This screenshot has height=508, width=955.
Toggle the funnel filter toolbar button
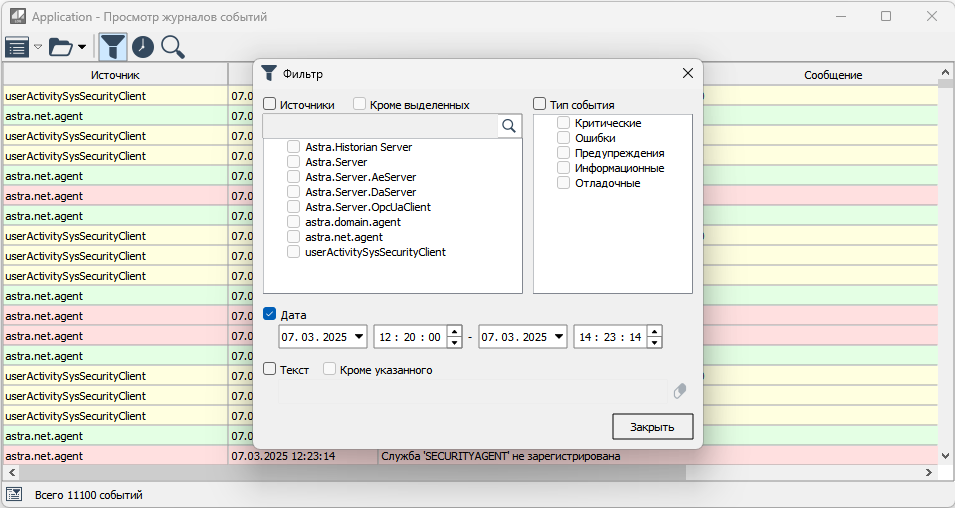point(113,47)
